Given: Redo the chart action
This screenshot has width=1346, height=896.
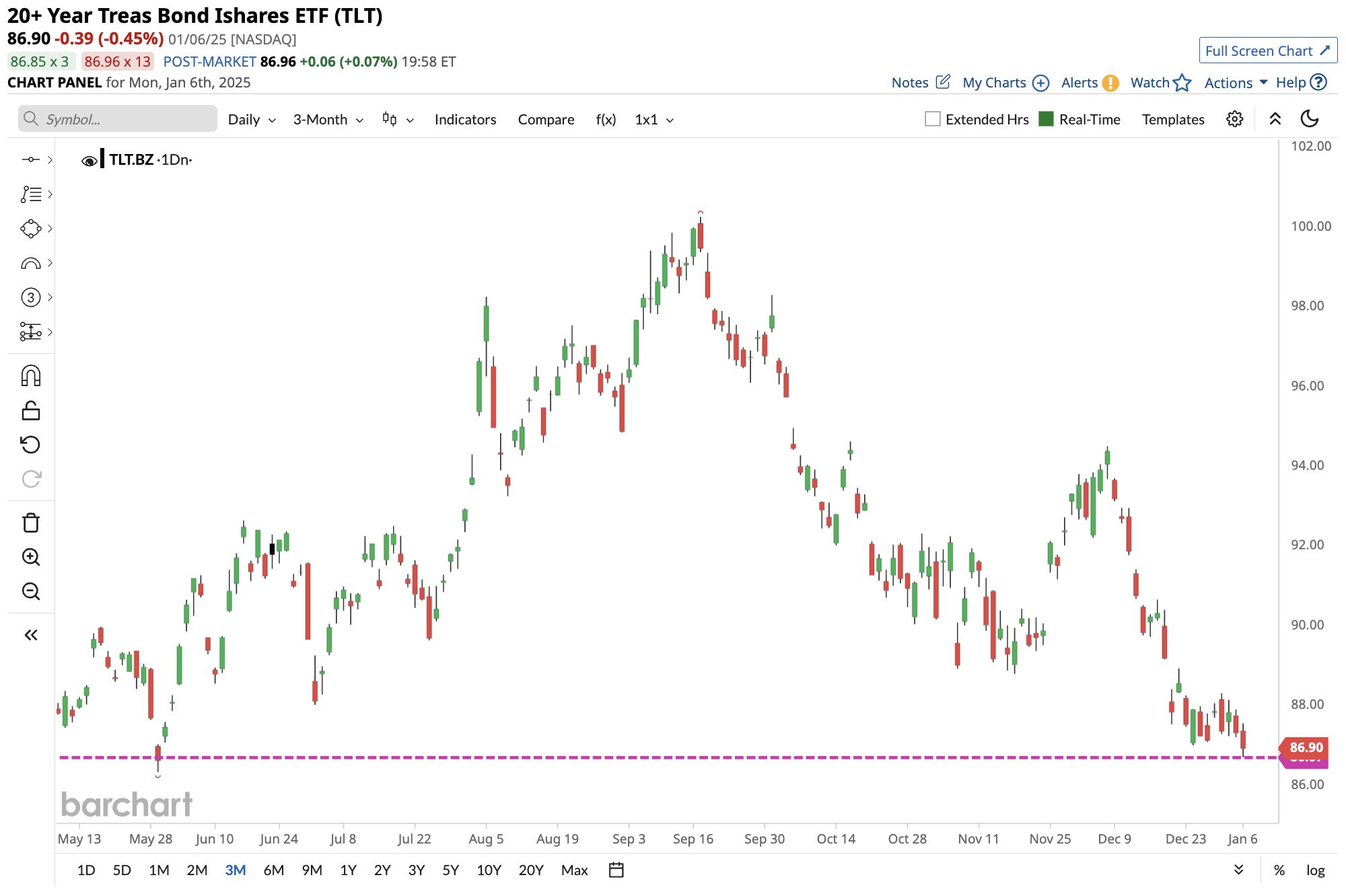Looking at the screenshot, I should tap(31, 479).
